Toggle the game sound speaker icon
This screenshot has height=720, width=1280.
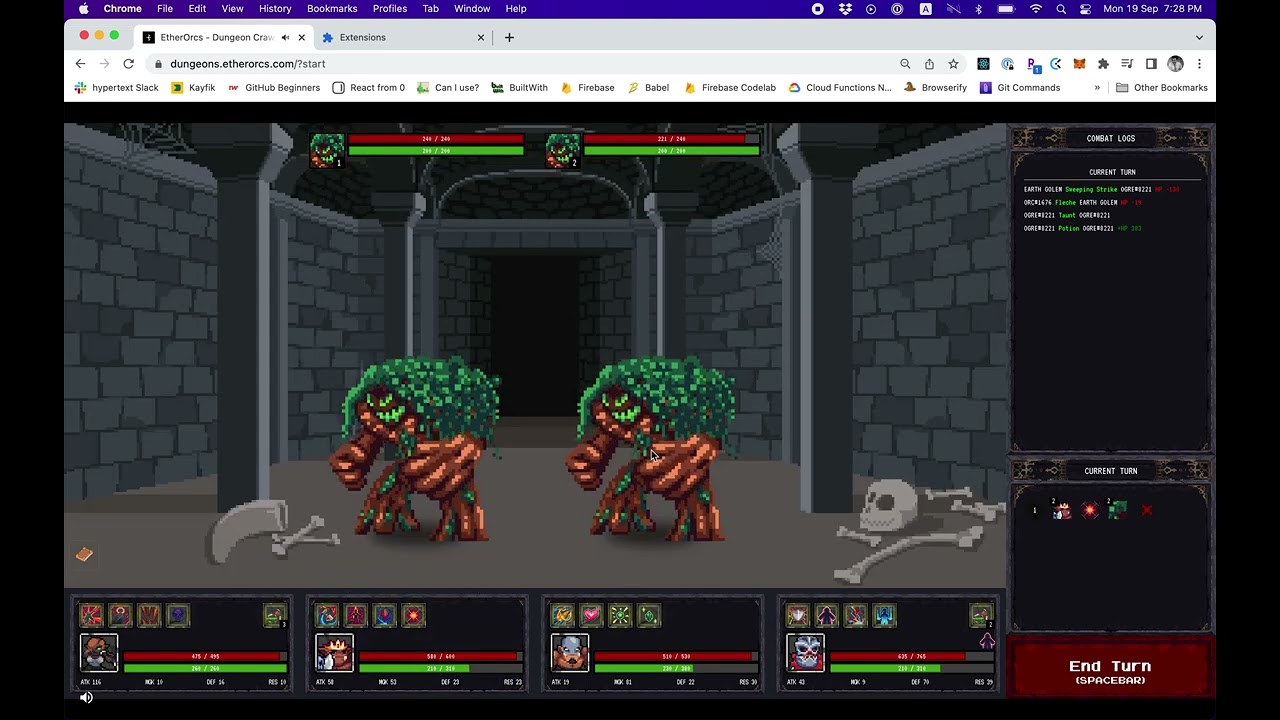[x=86, y=697]
